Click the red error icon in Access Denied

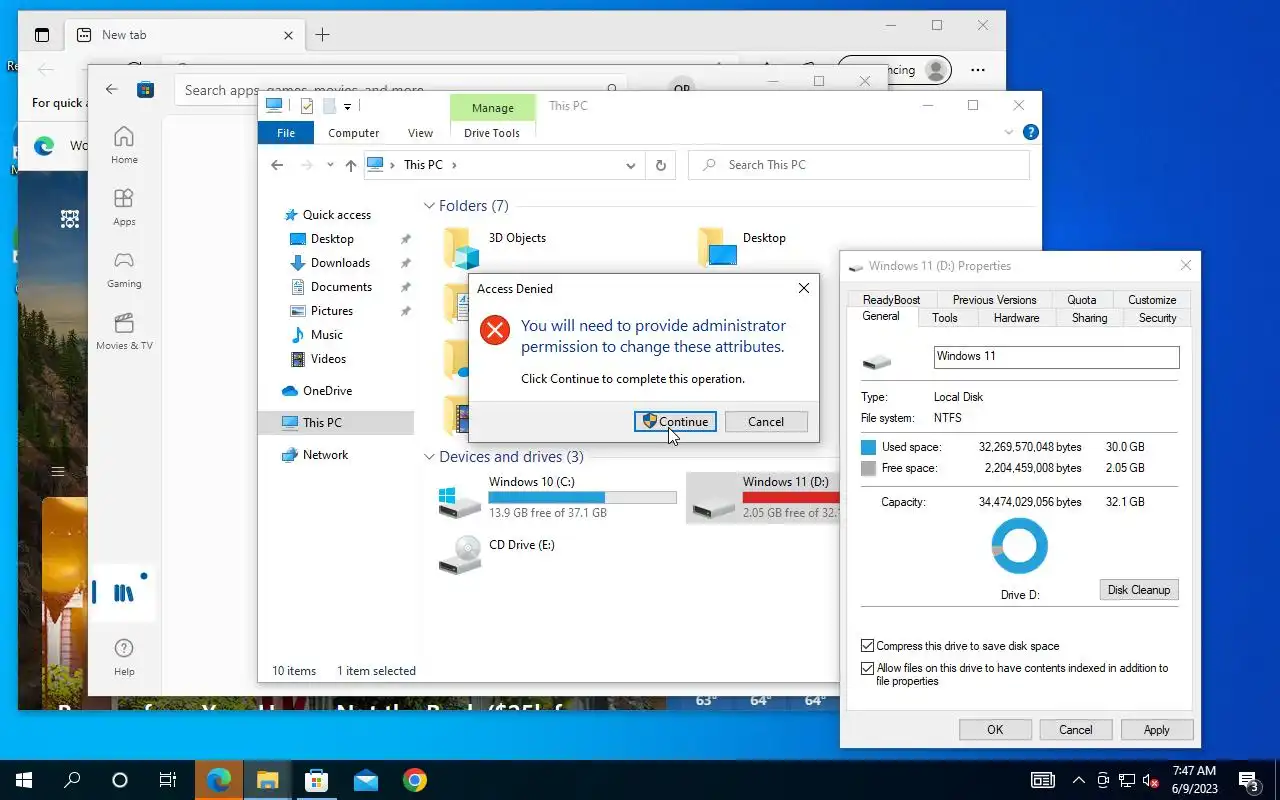click(x=495, y=330)
